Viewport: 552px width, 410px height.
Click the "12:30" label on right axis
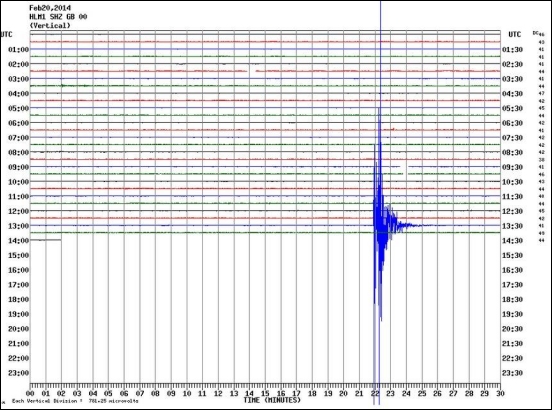point(512,211)
